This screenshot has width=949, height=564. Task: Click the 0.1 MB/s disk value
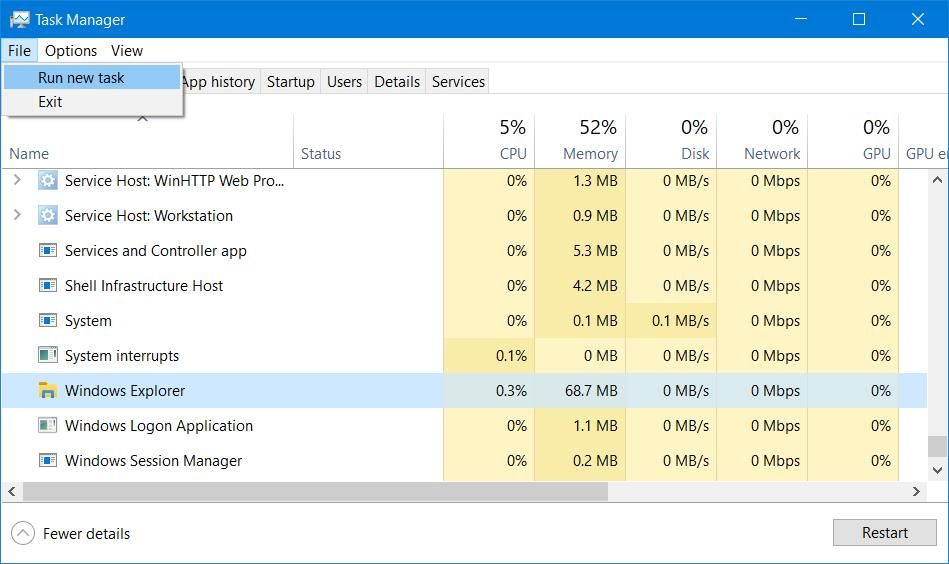click(x=680, y=321)
